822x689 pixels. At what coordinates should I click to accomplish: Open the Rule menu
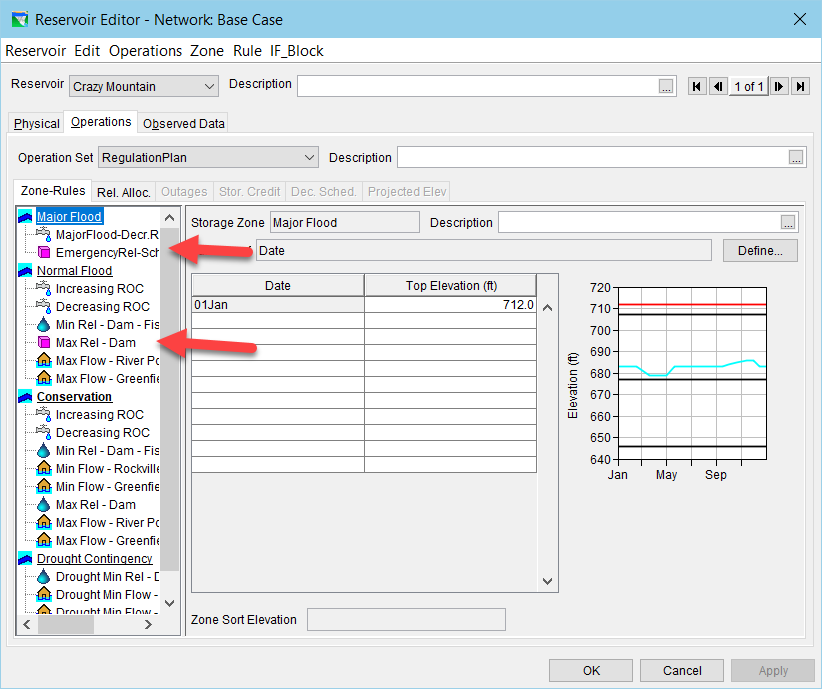coord(247,51)
